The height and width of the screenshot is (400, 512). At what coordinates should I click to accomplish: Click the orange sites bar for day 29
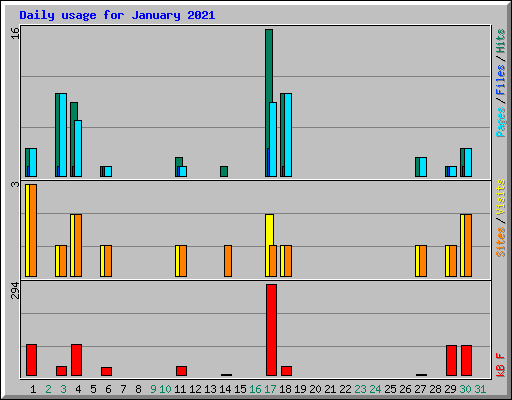(453, 261)
